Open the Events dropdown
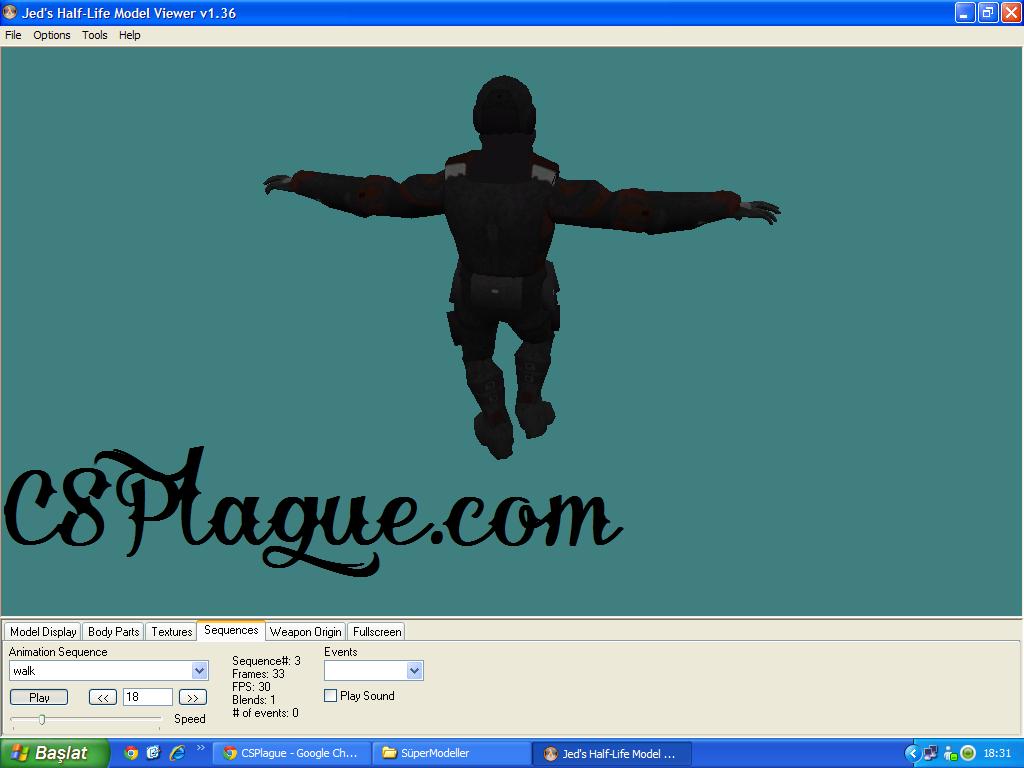 click(x=415, y=671)
